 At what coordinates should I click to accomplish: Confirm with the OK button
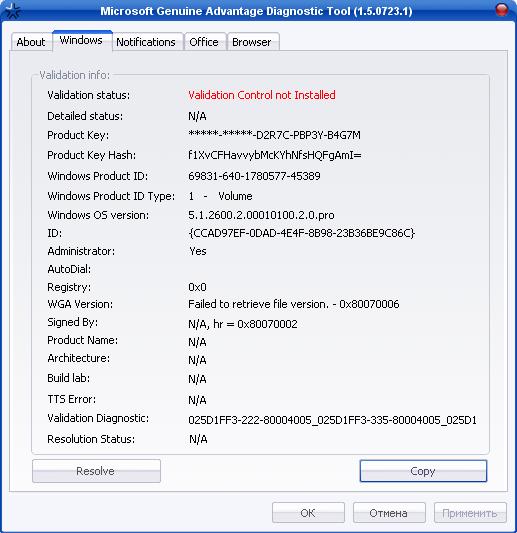[x=308, y=513]
